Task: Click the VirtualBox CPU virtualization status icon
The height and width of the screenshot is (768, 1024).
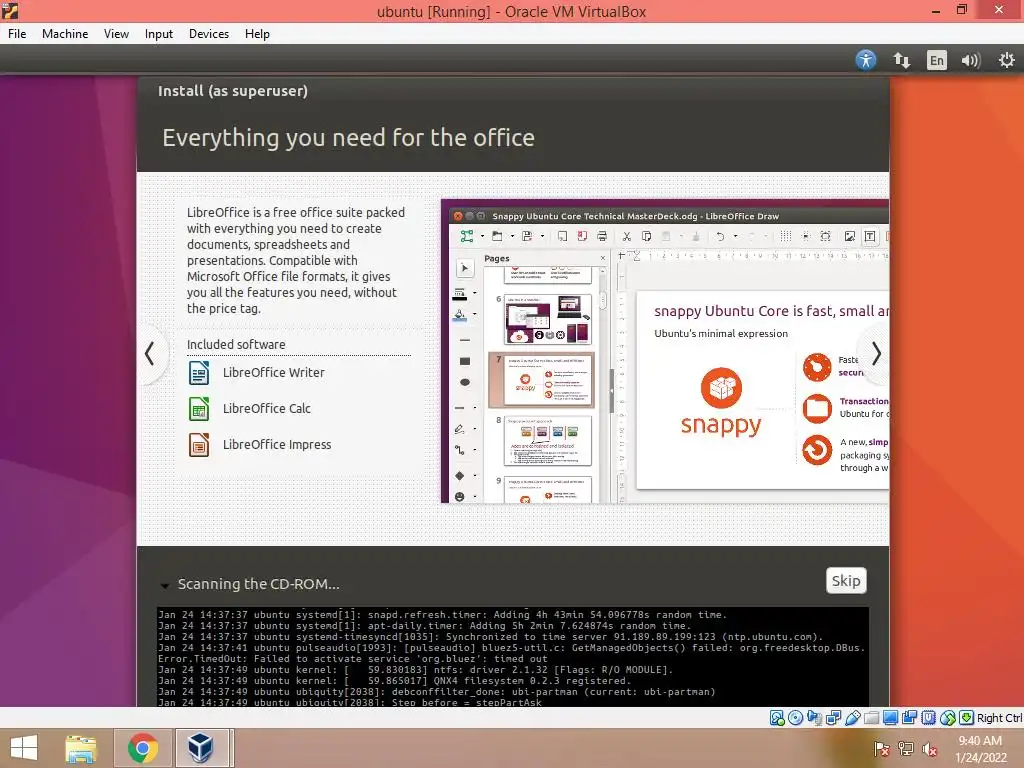Action: pyautogui.click(x=928, y=718)
